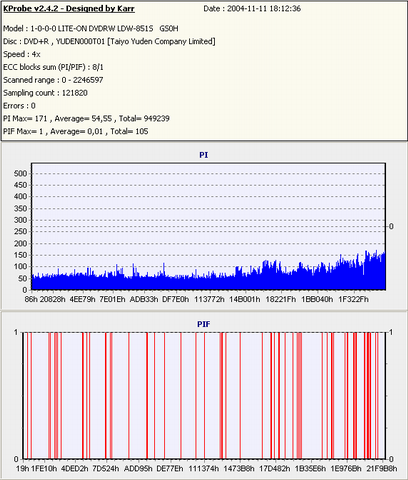The width and height of the screenshot is (408, 480).
Task: Click the 500 label on PI axis
Action: click(20, 174)
